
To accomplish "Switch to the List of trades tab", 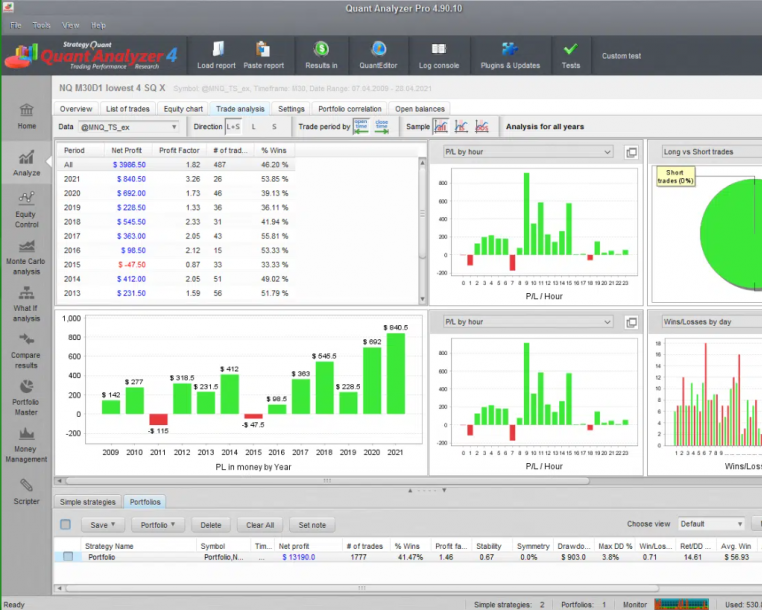I will [128, 109].
